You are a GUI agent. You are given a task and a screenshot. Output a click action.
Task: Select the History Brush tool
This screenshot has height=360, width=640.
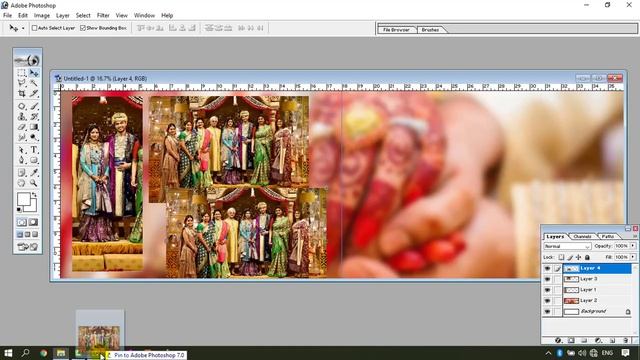[34, 117]
